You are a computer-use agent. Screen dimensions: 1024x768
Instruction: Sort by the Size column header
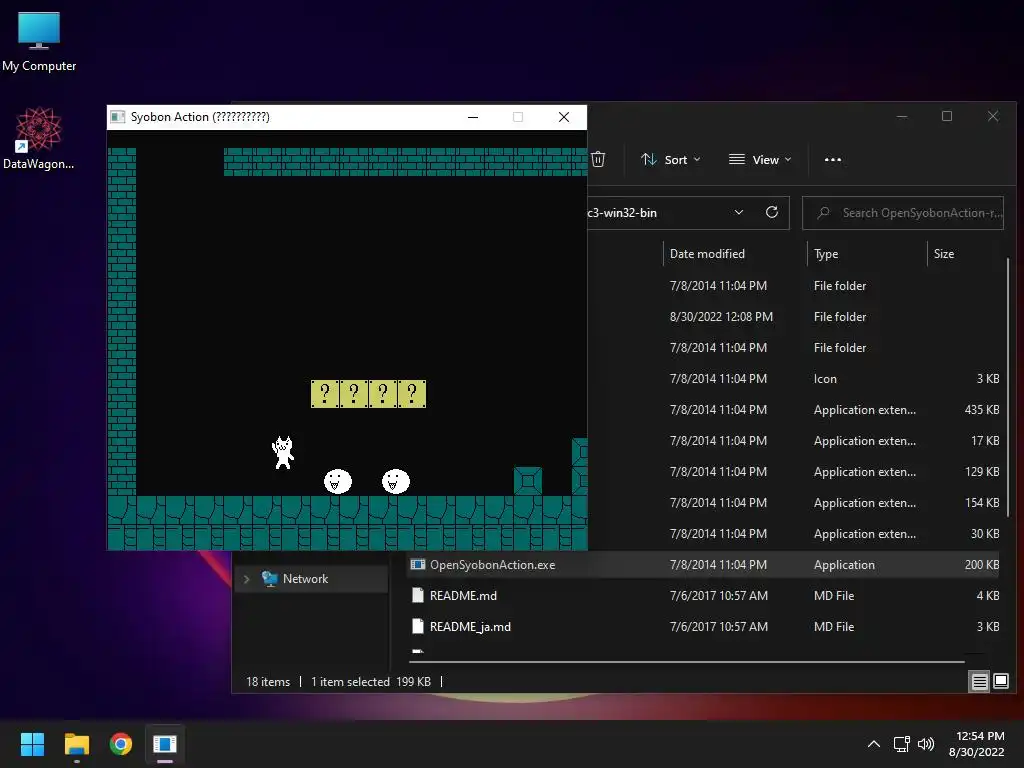pos(944,253)
